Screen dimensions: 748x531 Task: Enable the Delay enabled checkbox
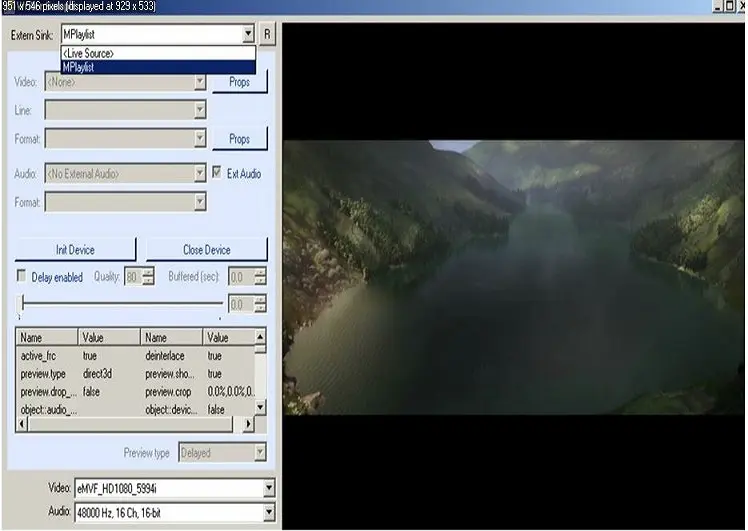(x=22, y=276)
